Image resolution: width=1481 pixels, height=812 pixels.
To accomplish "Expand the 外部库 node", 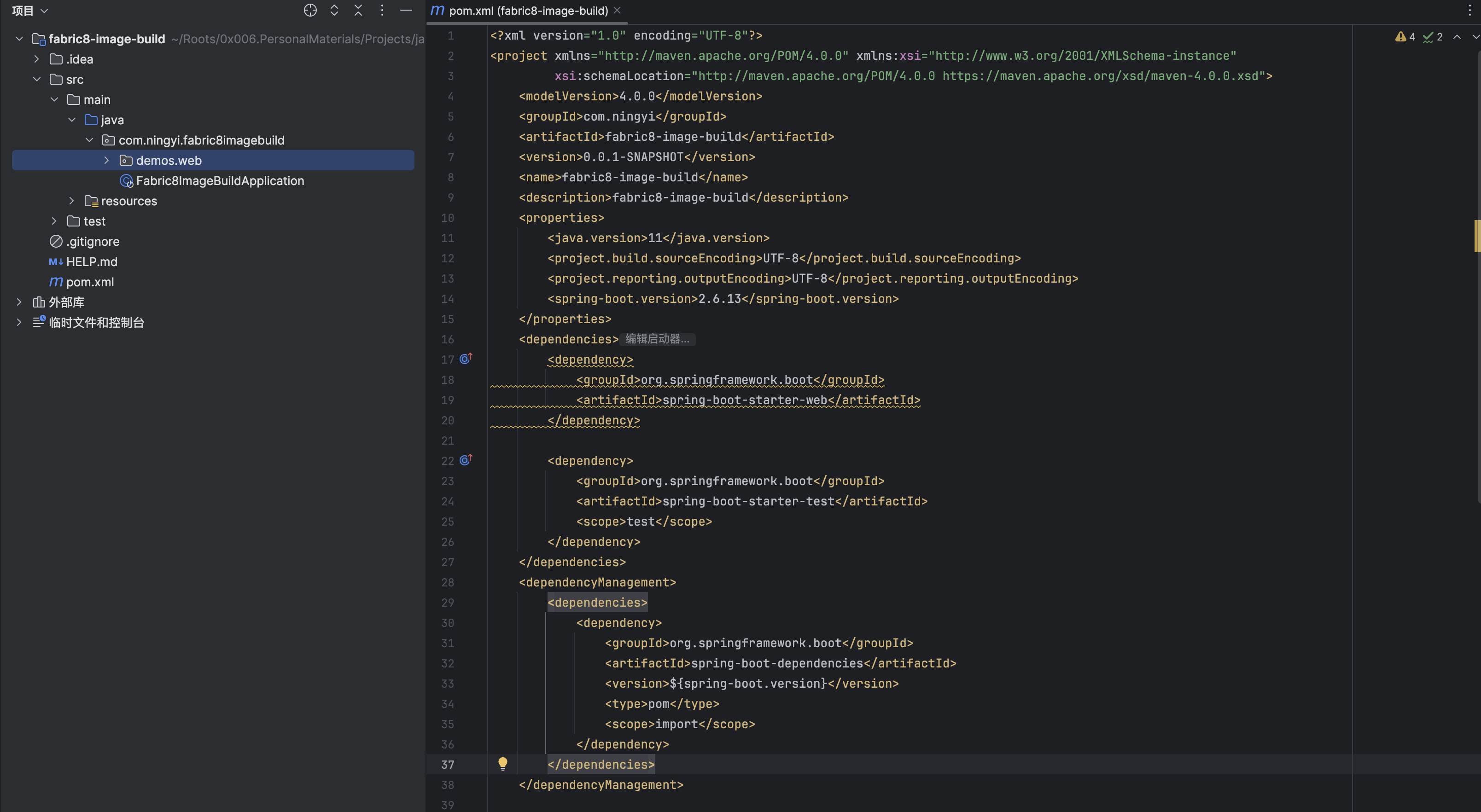I will click(19, 302).
